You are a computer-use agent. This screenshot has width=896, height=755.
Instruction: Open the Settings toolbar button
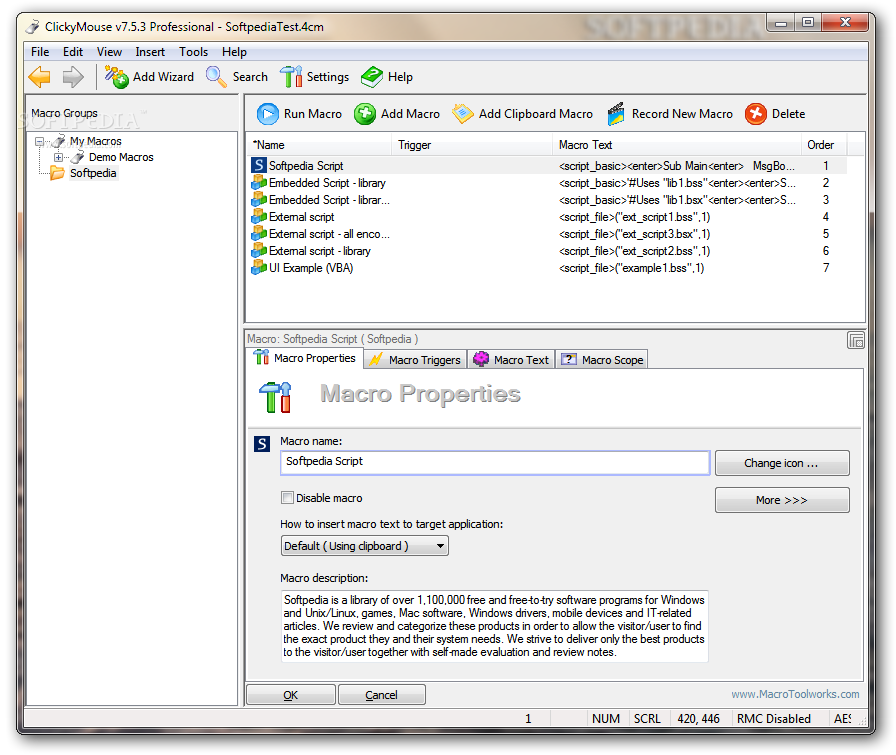[x=314, y=77]
